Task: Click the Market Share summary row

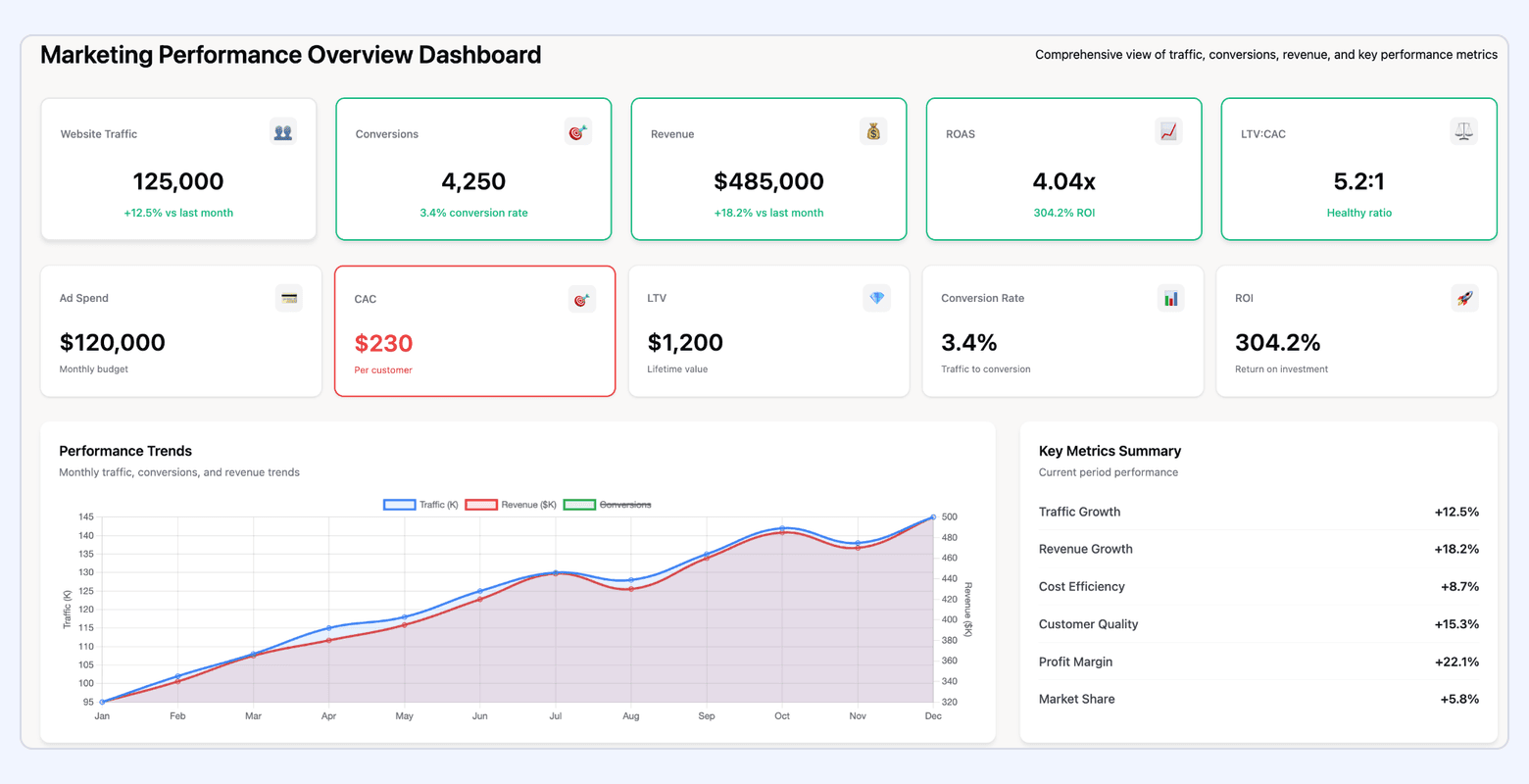Action: [1258, 699]
